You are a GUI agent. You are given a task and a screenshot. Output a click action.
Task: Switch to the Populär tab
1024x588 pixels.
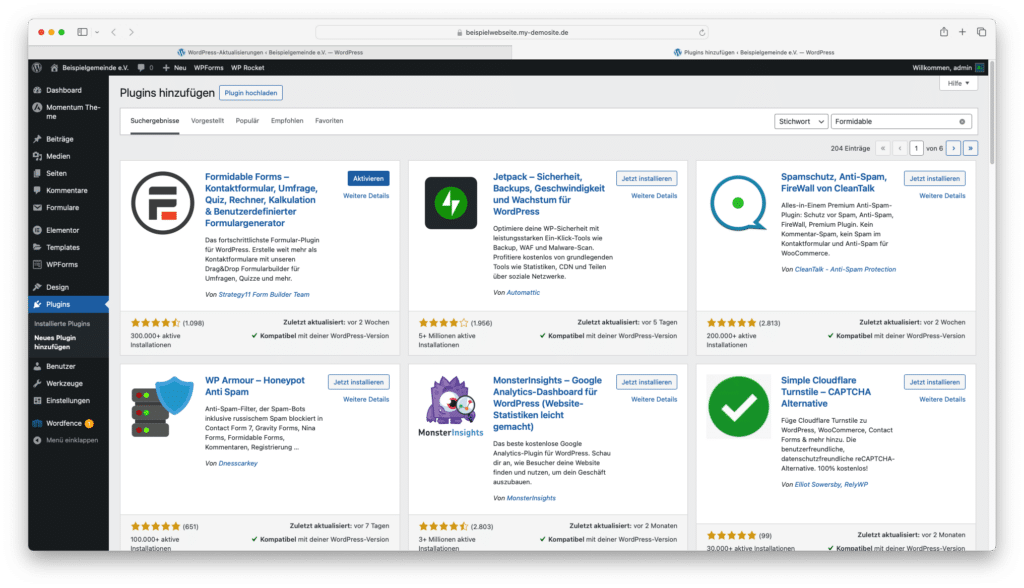[x=248, y=121]
